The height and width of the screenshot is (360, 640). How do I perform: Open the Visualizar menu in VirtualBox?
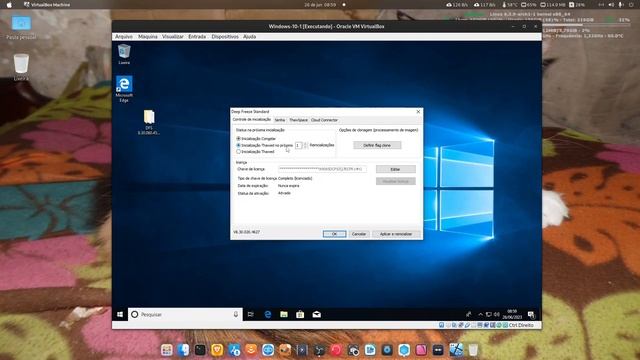[173, 37]
